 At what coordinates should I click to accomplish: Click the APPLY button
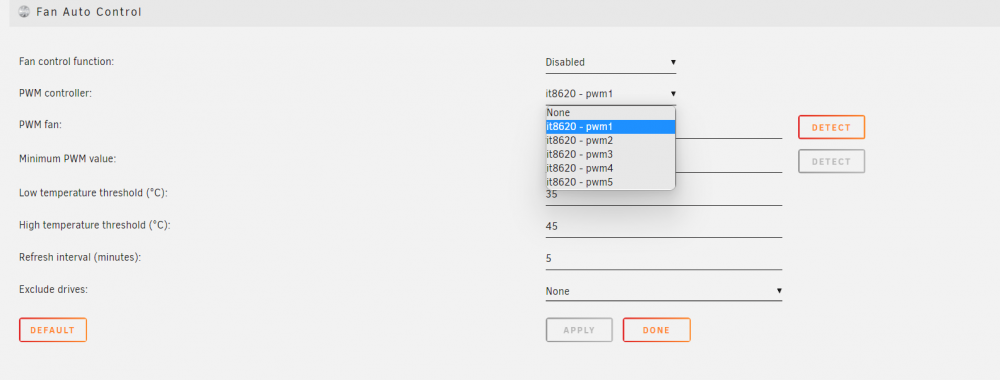[x=579, y=330]
